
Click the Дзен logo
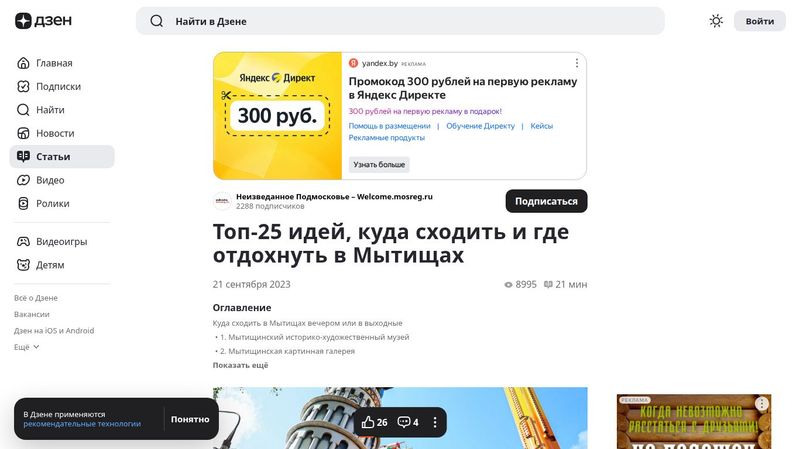coord(43,21)
